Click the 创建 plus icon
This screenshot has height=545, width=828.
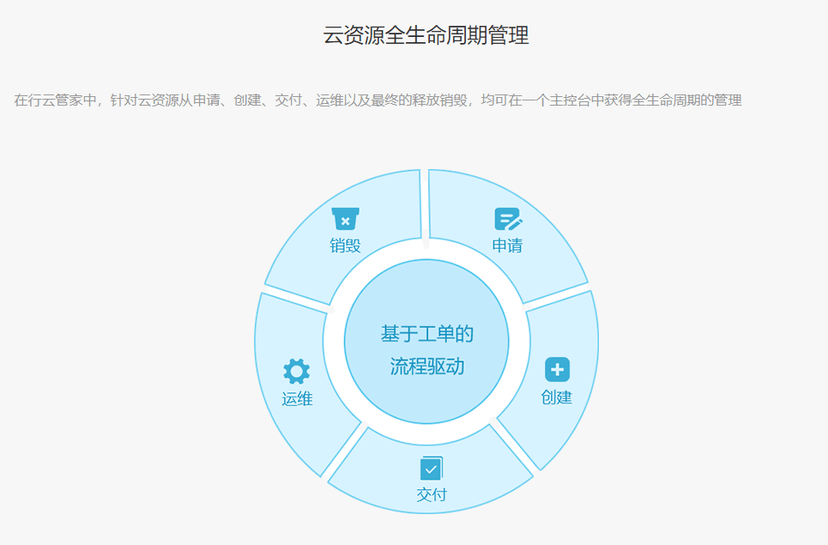pyautogui.click(x=557, y=369)
